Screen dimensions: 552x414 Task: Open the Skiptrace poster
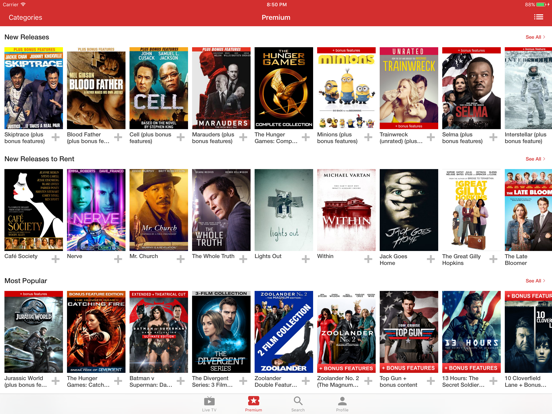33,88
